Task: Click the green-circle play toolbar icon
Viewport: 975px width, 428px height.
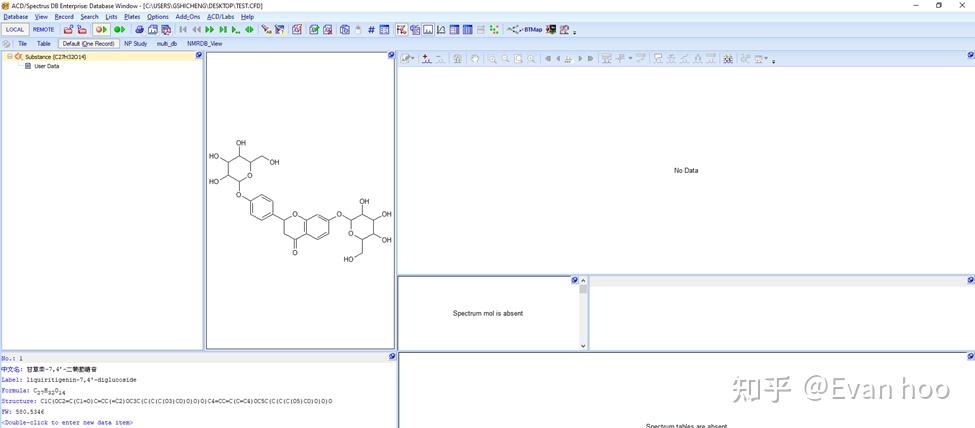Action: click(119, 29)
